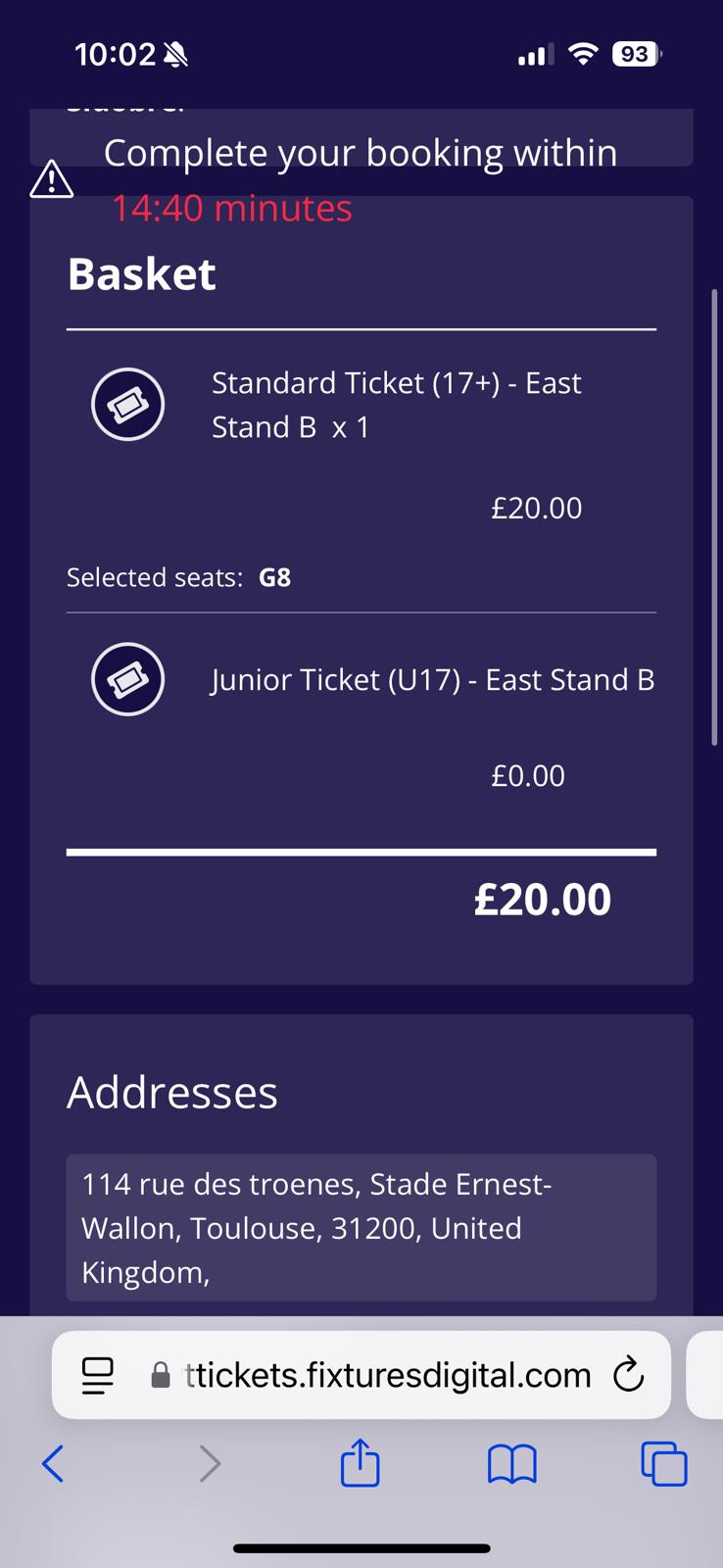Image resolution: width=723 pixels, height=1568 pixels.
Task: Tap the Safari forward arrow
Action: point(210,1464)
